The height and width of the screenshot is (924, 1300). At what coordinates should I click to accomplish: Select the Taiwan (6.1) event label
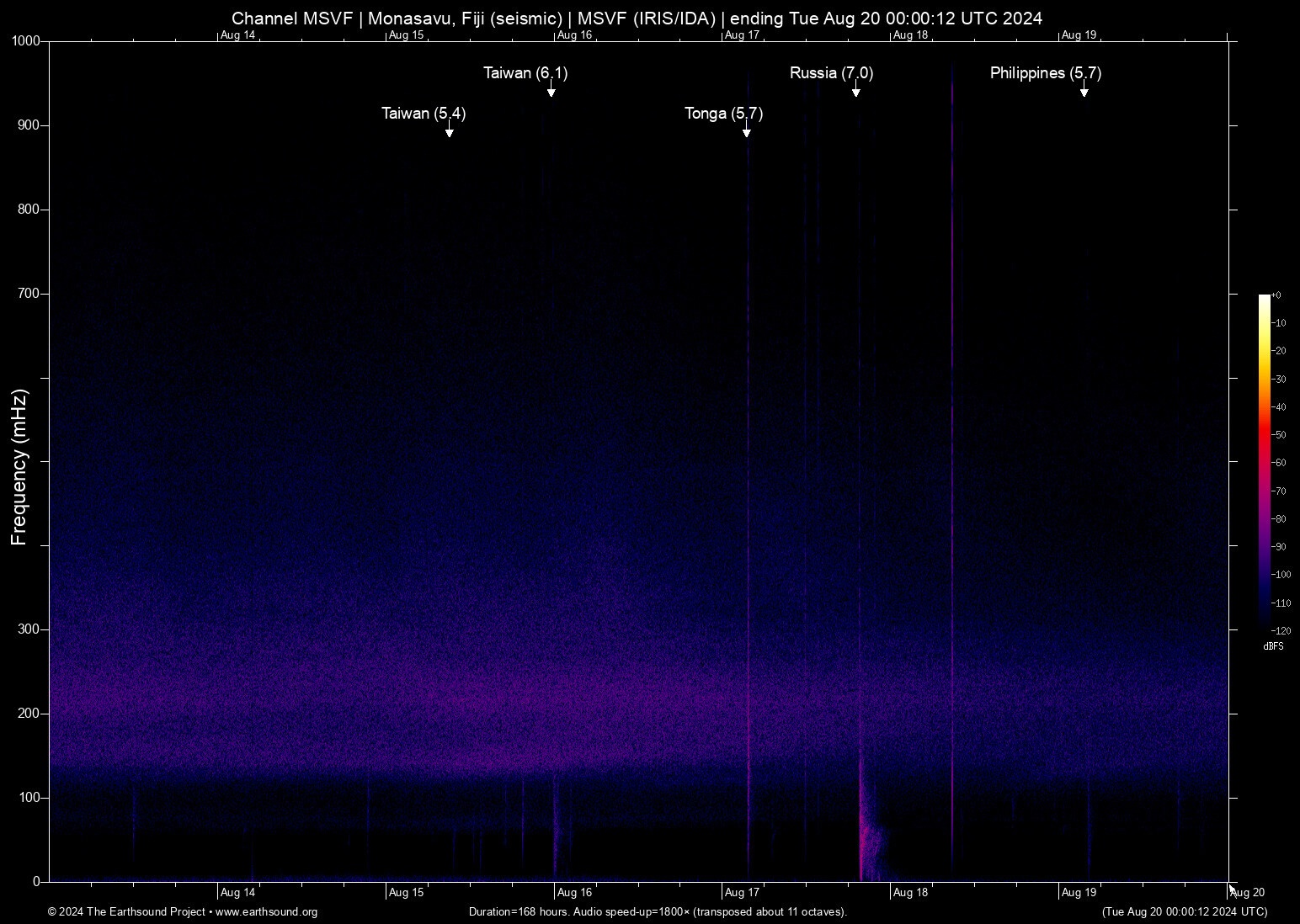[x=525, y=73]
